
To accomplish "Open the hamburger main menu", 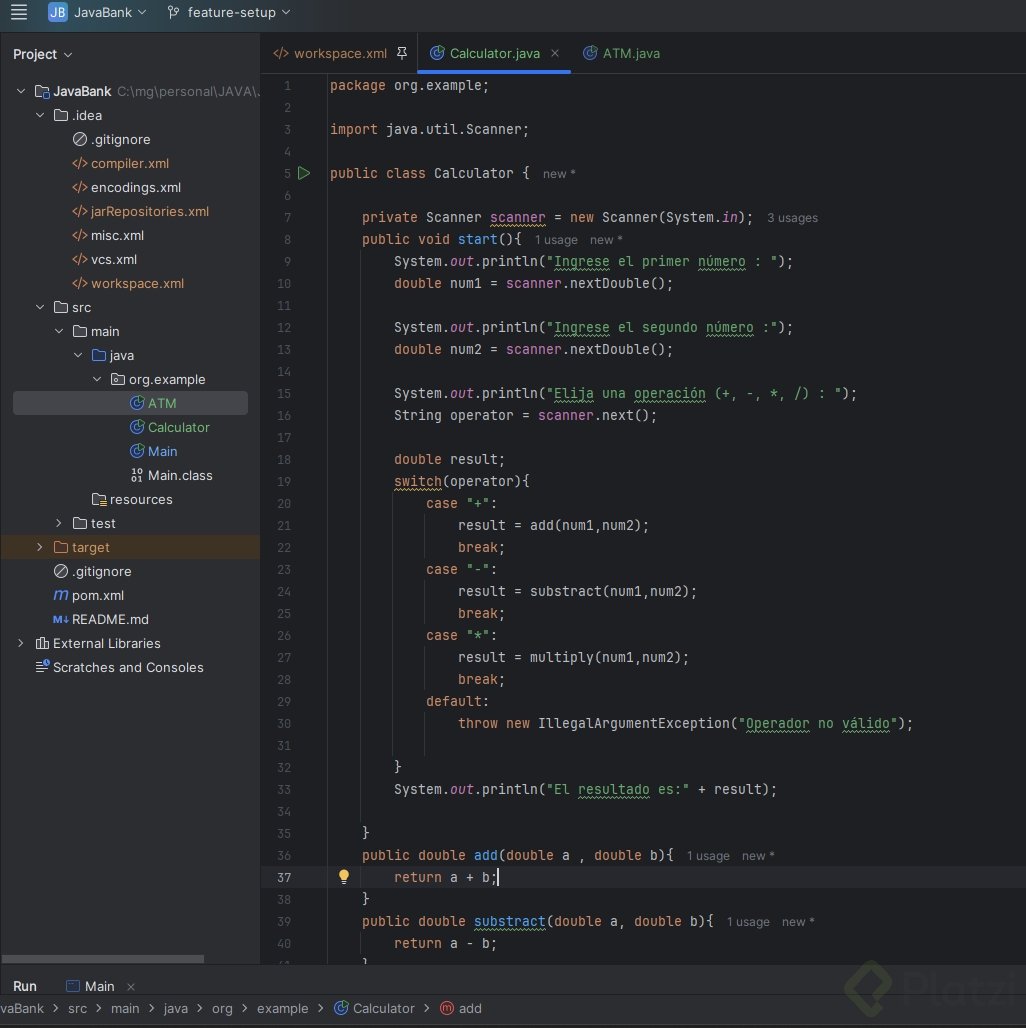I will (18, 13).
